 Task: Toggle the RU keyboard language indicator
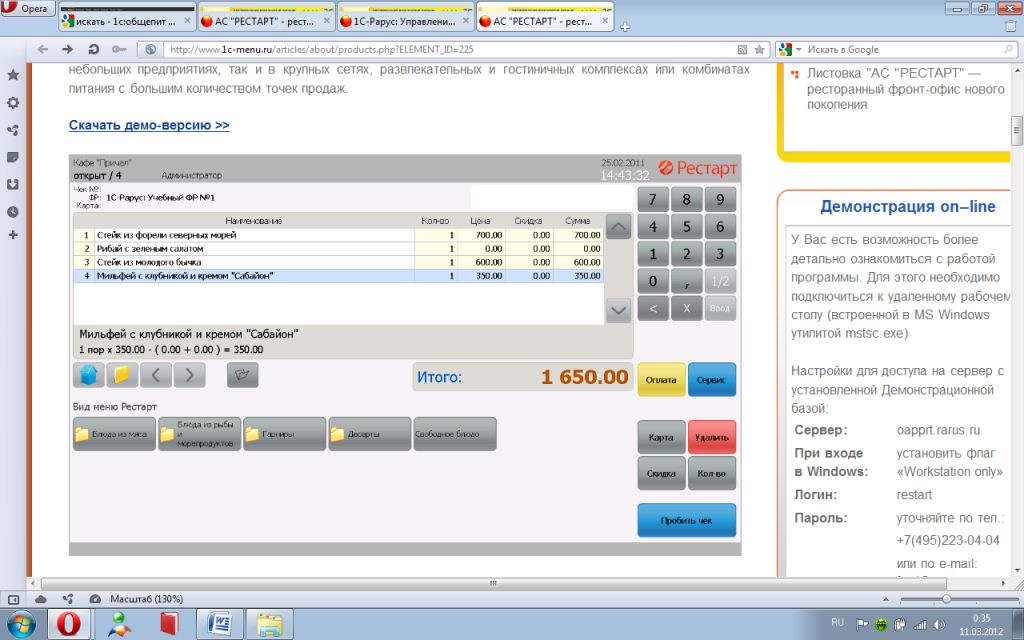click(837, 622)
